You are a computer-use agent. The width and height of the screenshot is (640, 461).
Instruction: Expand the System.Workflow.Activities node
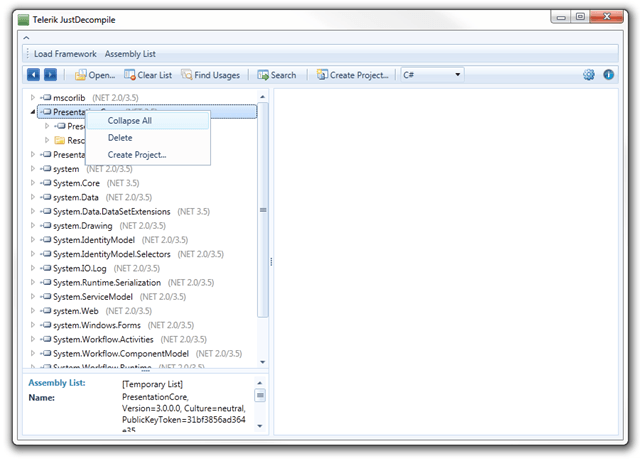coord(33,339)
